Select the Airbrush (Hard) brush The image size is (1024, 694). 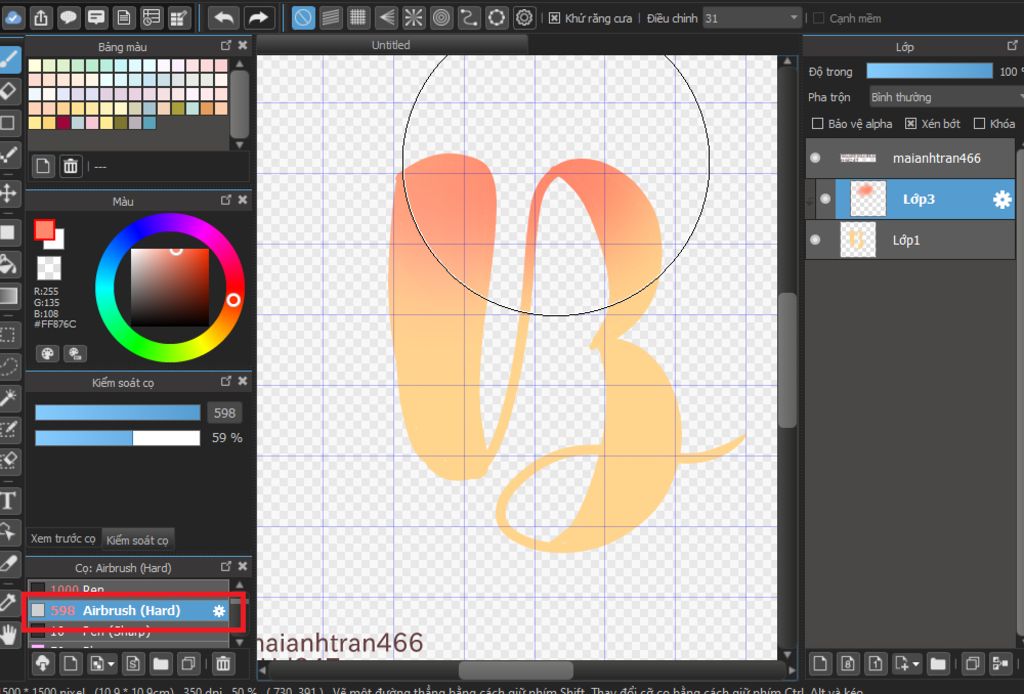point(129,610)
